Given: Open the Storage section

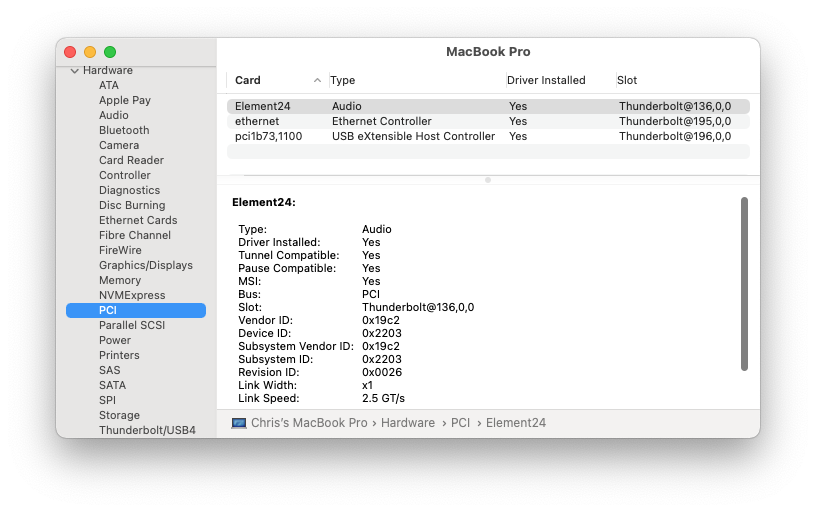Looking at the screenshot, I should pyautogui.click(x=119, y=416).
